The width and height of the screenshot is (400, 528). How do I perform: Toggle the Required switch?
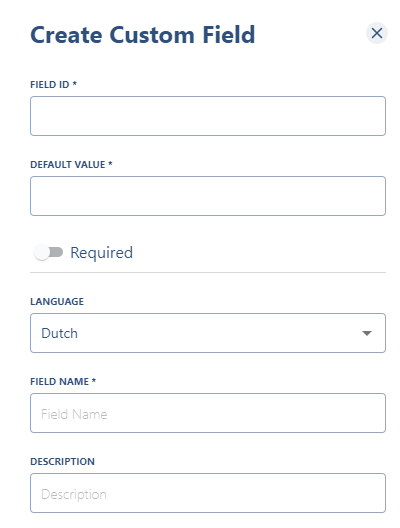[48, 253]
